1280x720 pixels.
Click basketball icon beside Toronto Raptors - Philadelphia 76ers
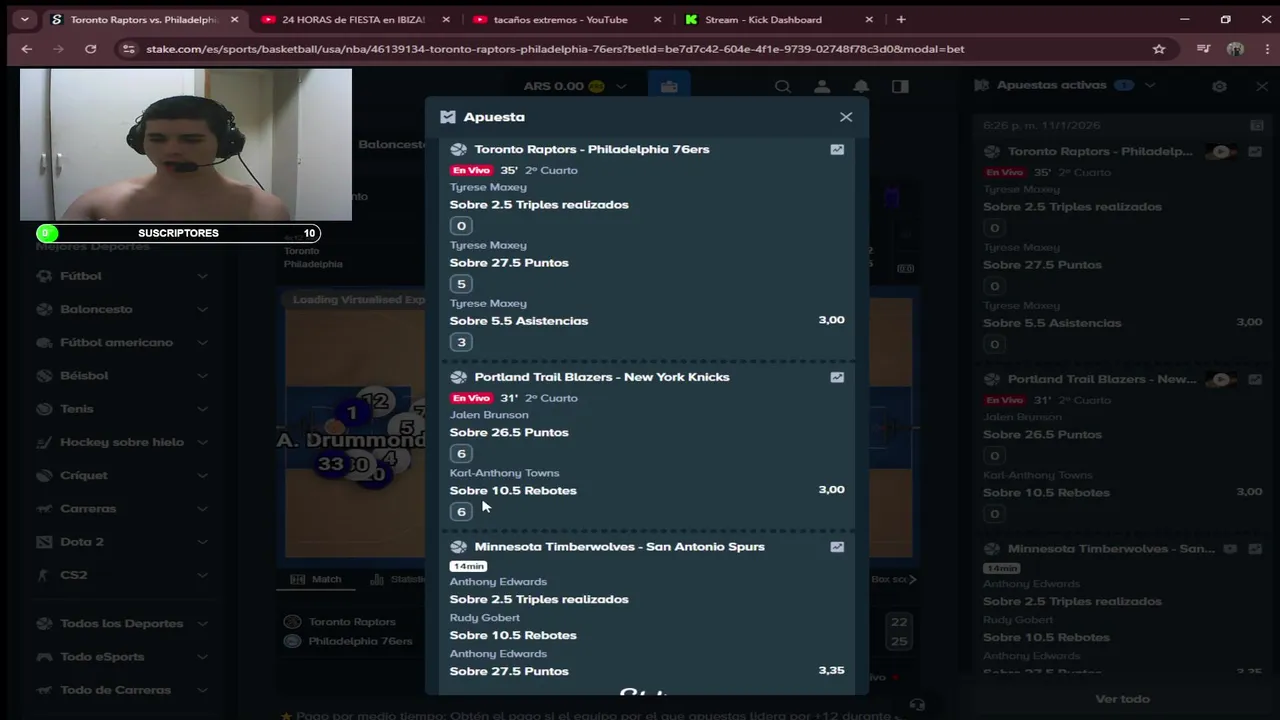coord(459,149)
